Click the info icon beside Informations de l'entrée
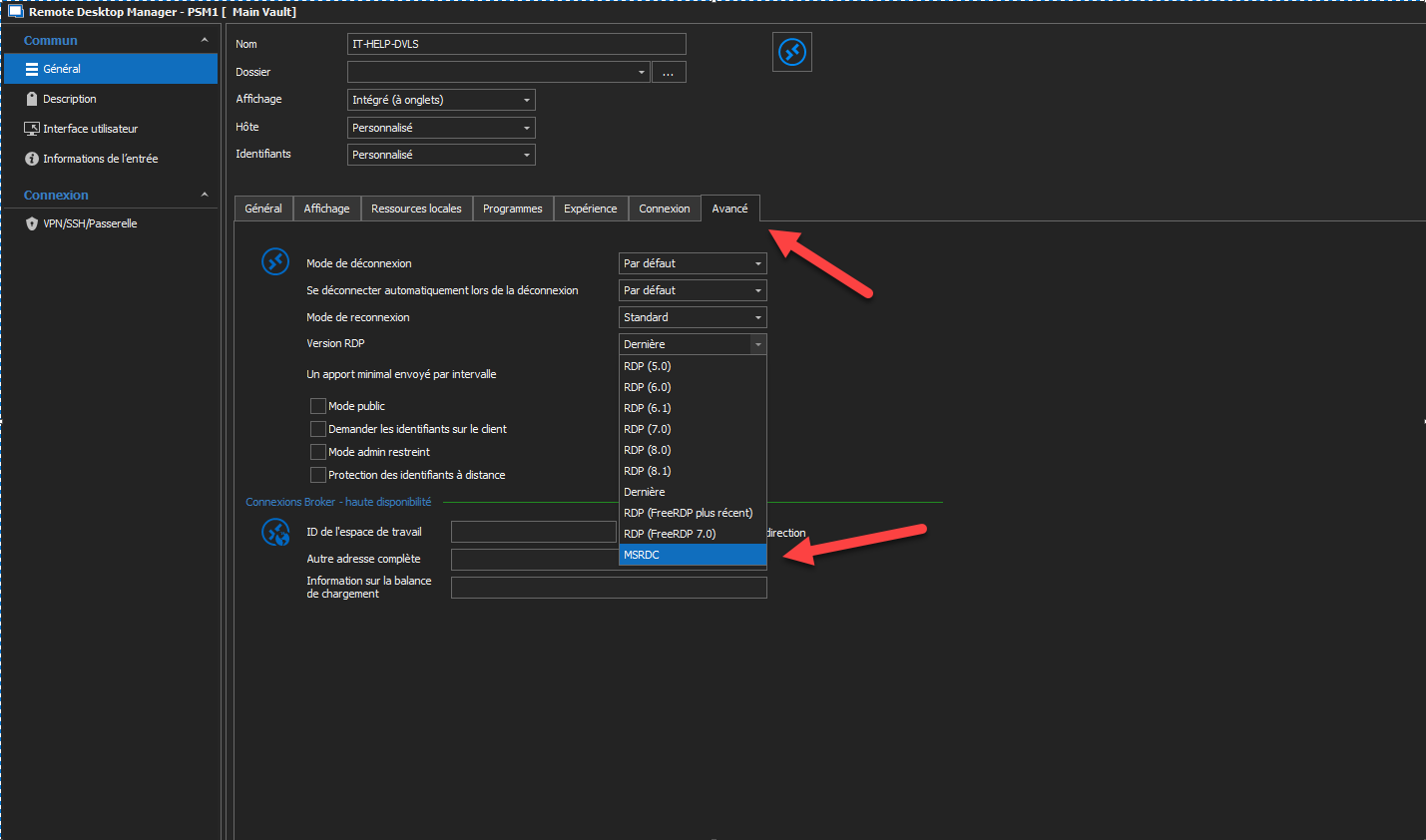Viewport: 1426px width, 840px height. tap(30, 158)
